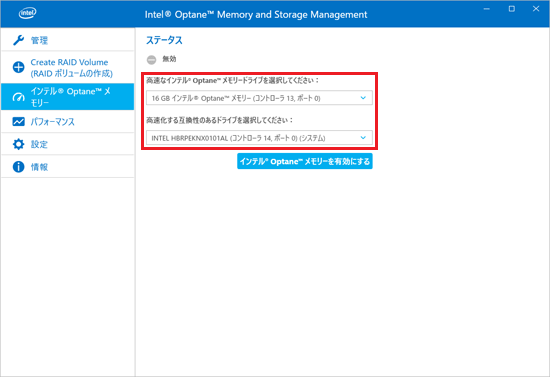
Task: Click the 無効 status text
Action: tap(169, 59)
